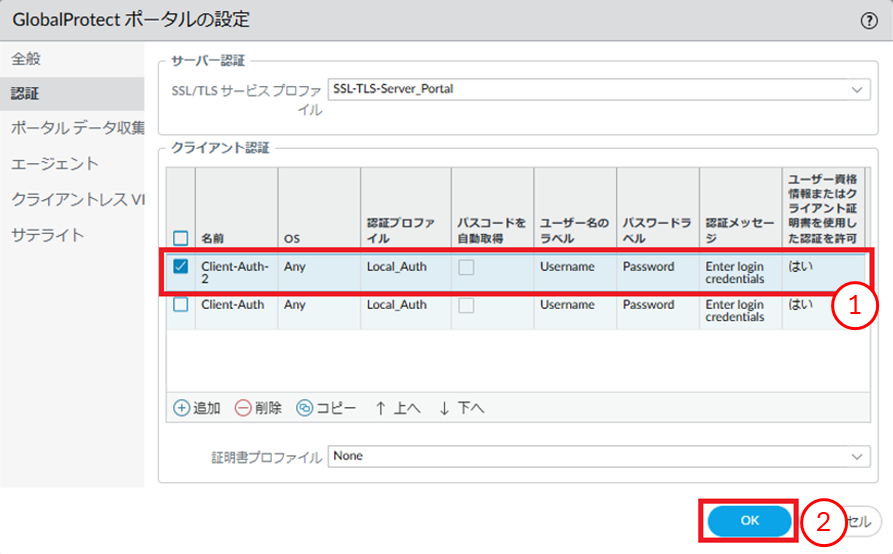Screen dimensions: 893x554
Task: Uncheck the Client-Auth-2 row checkbox
Action: (x=181, y=267)
